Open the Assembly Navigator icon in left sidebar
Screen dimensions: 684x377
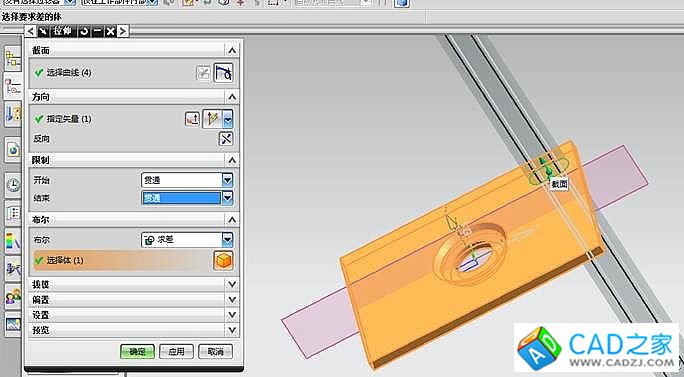13,59
